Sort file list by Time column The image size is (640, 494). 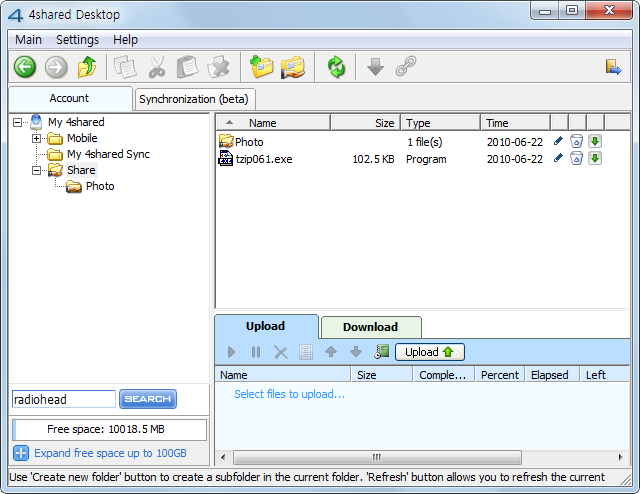516,123
